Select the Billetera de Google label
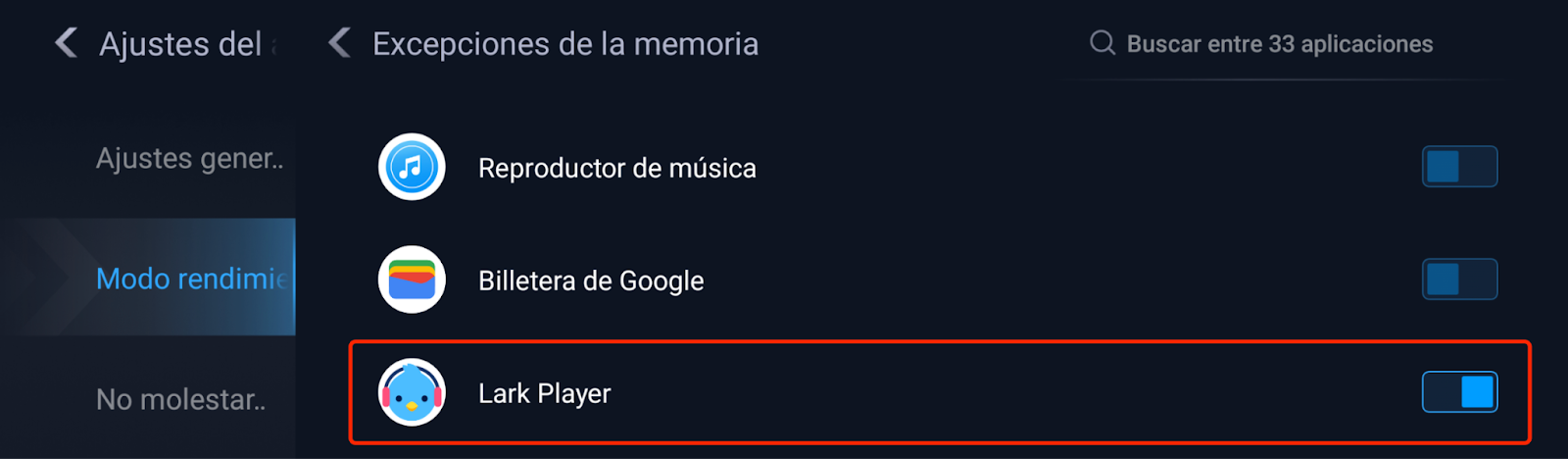Image resolution: width=1568 pixels, height=459 pixels. [x=591, y=281]
